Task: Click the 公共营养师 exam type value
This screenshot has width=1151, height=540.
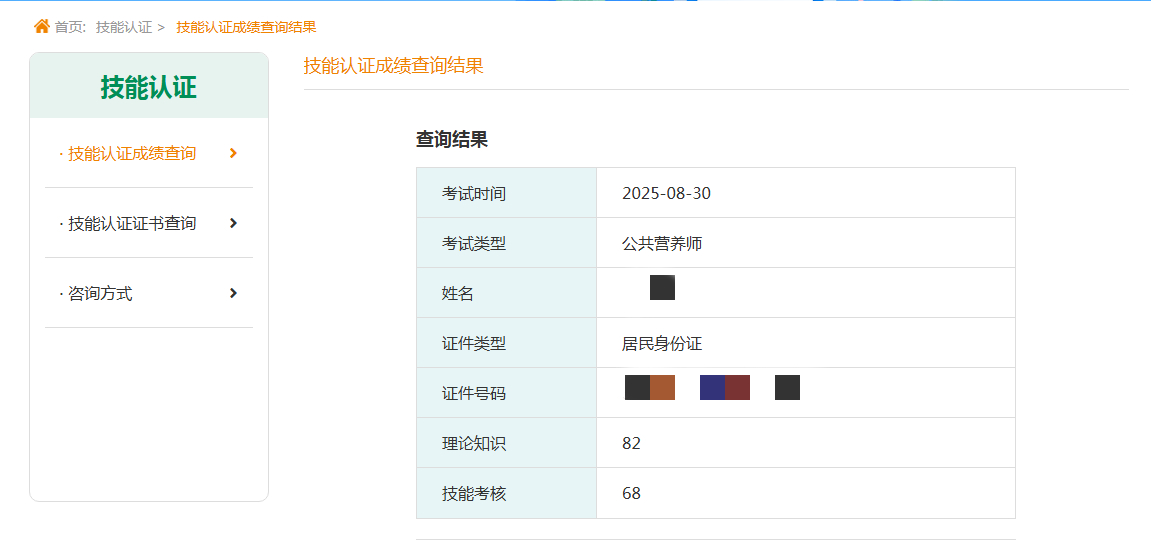Action: pos(662,243)
